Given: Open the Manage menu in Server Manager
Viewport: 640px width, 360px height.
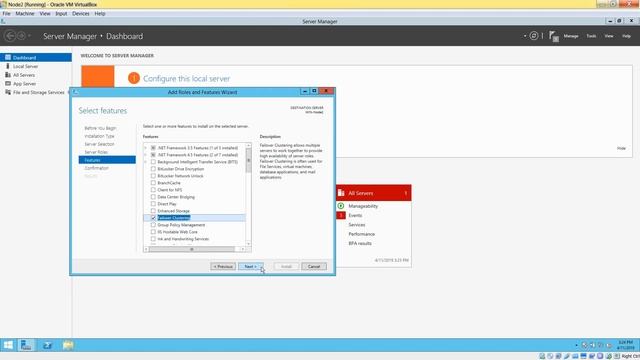Looking at the screenshot, I should click(x=571, y=36).
